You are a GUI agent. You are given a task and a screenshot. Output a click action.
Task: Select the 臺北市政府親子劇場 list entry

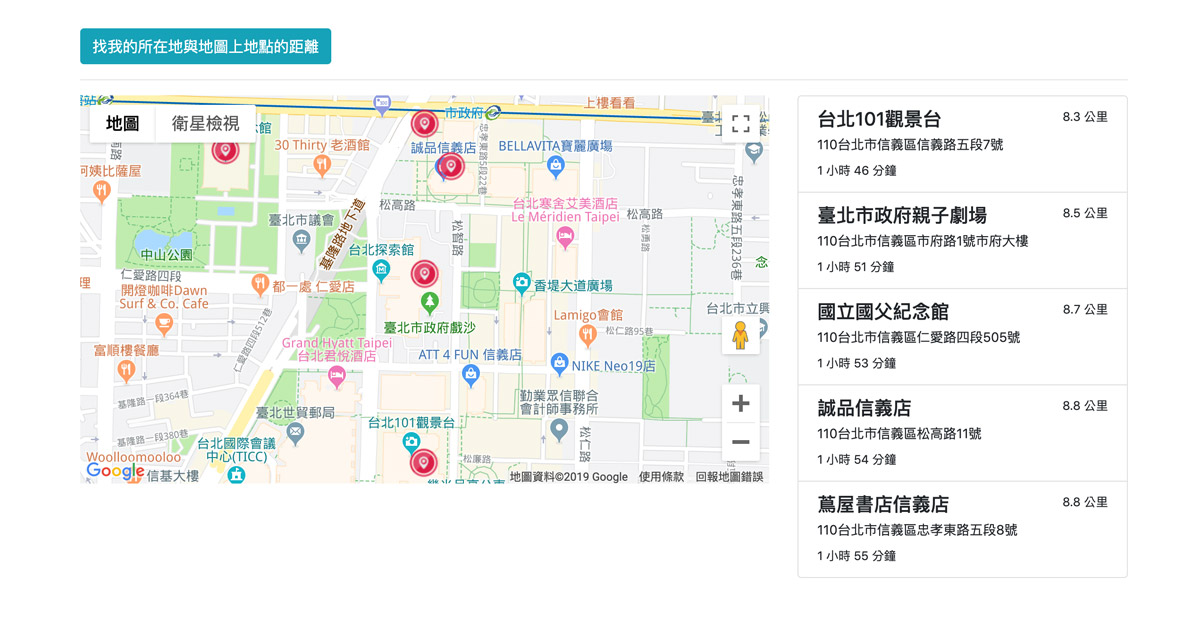point(962,240)
